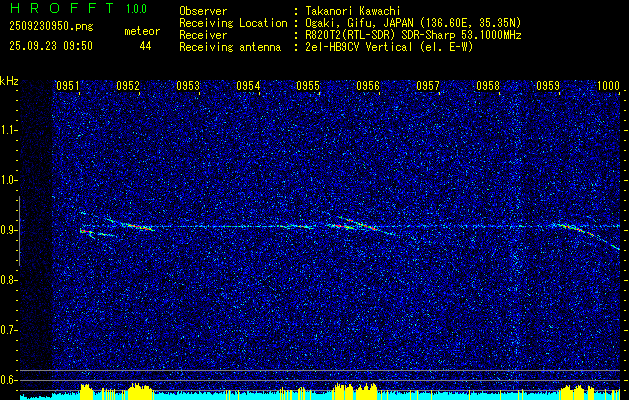Click the 0.7 kHz axis label
This screenshot has height=400, width=629.
(8, 330)
